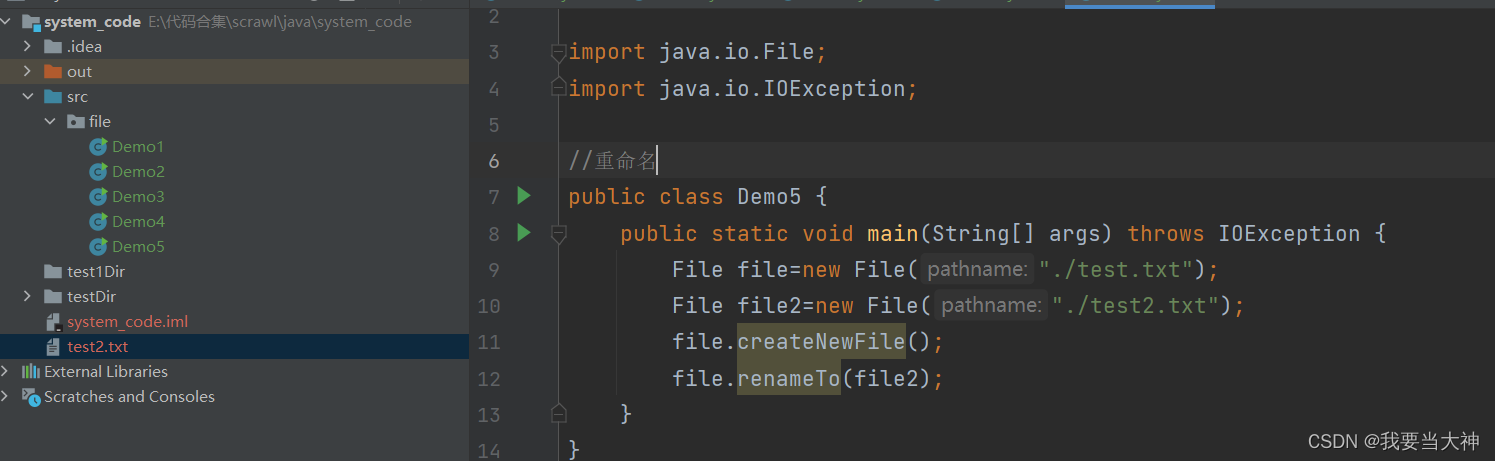The height and width of the screenshot is (461, 1495).
Task: Run main method from gutter arrow
Action: pos(523,233)
